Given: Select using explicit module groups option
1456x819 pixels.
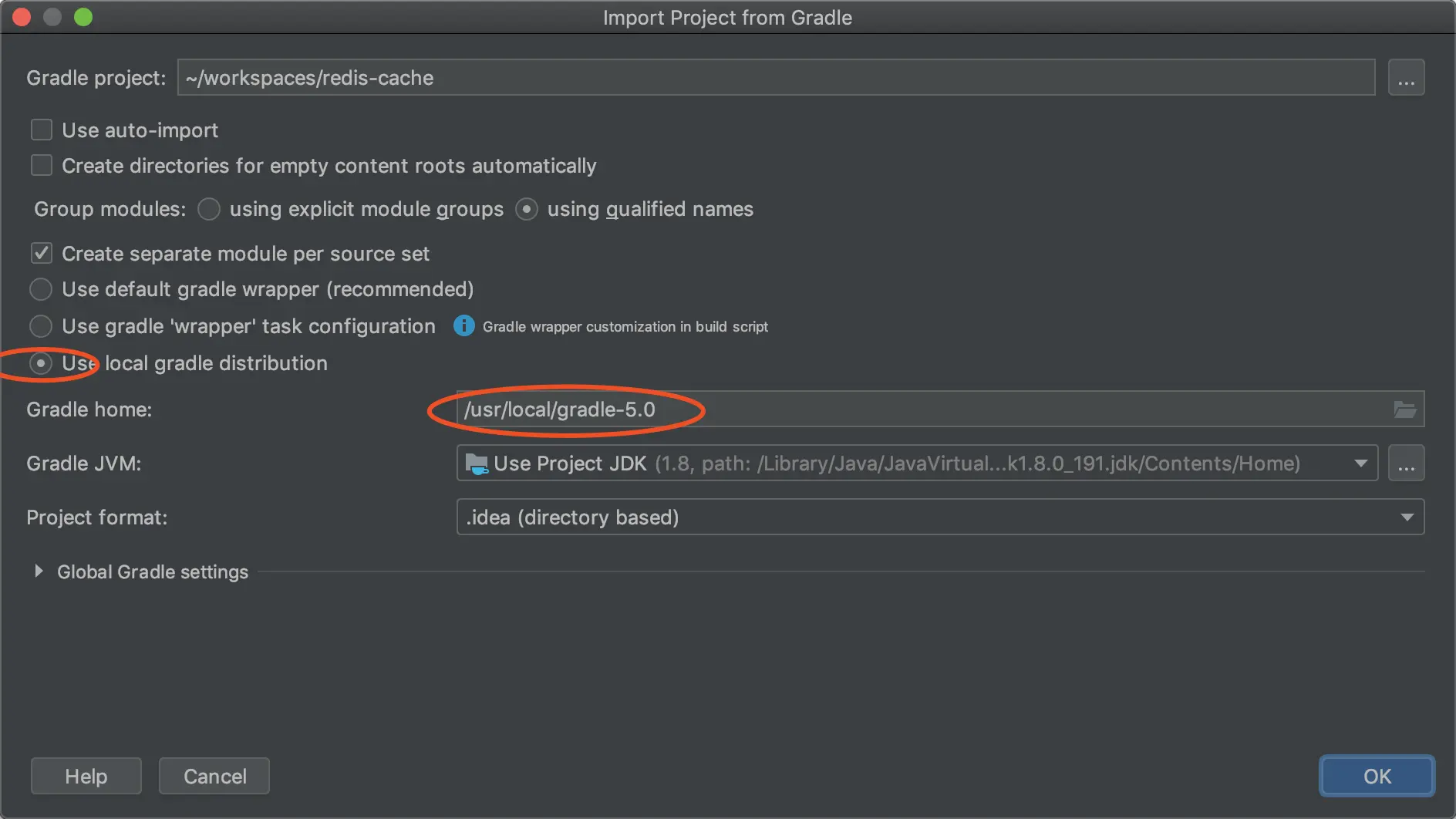Looking at the screenshot, I should coord(209,209).
